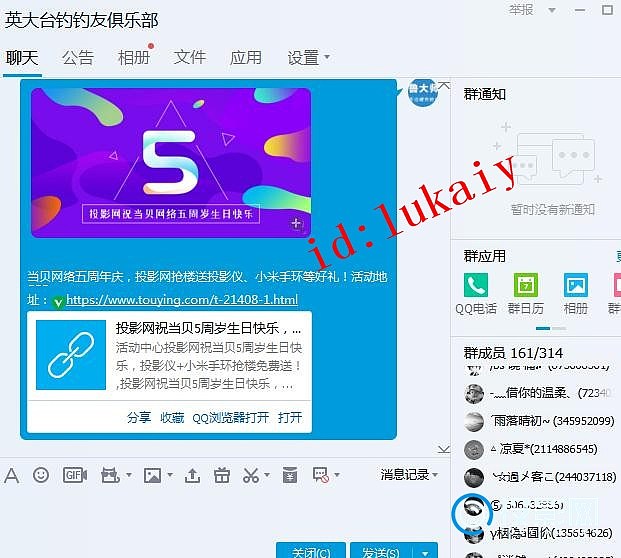Take a screenshot with scissors icon
Image resolution: width=621 pixels, height=558 pixels.
click(251, 475)
